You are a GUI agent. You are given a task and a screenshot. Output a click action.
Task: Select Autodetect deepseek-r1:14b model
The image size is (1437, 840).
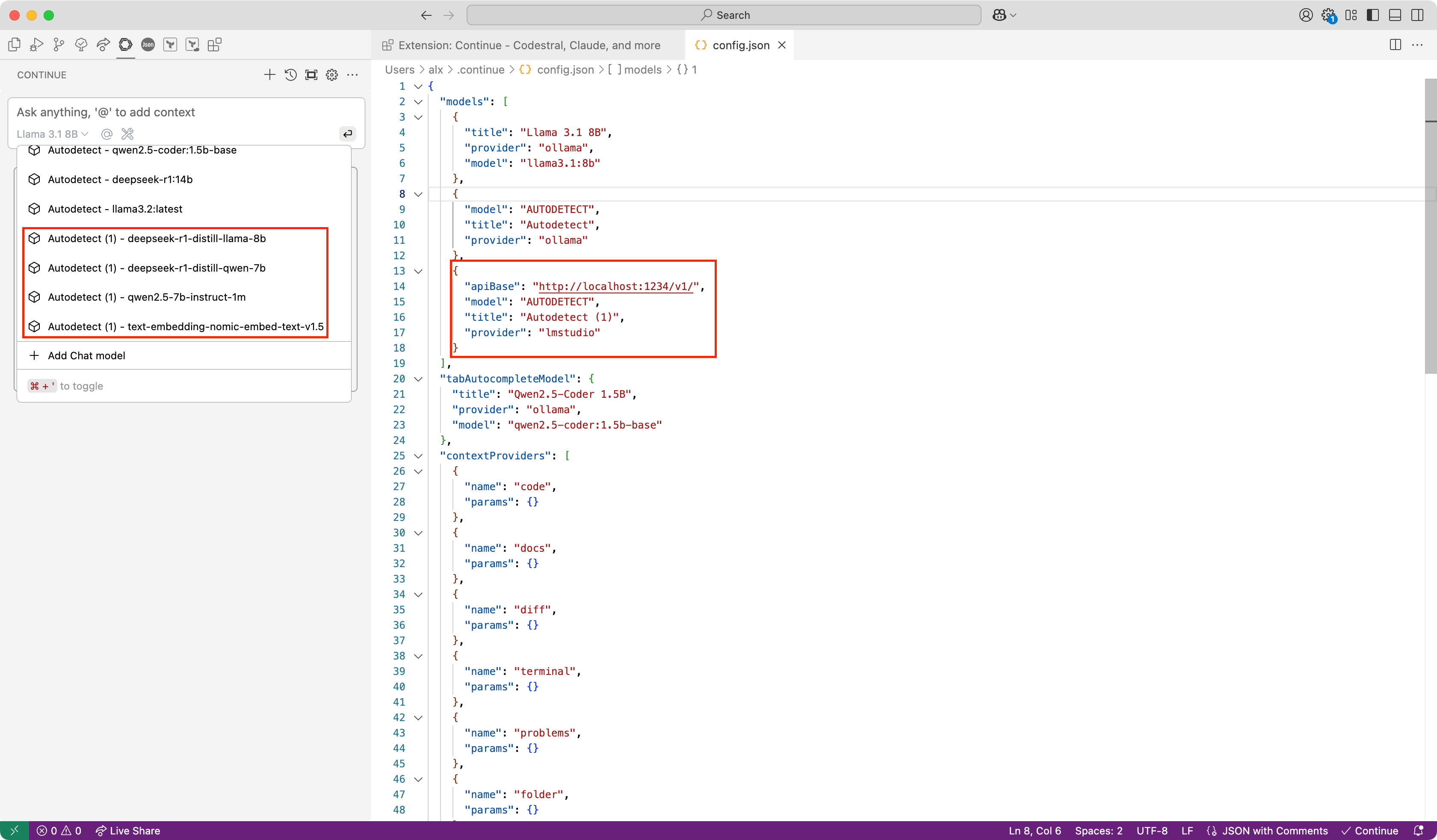point(120,180)
